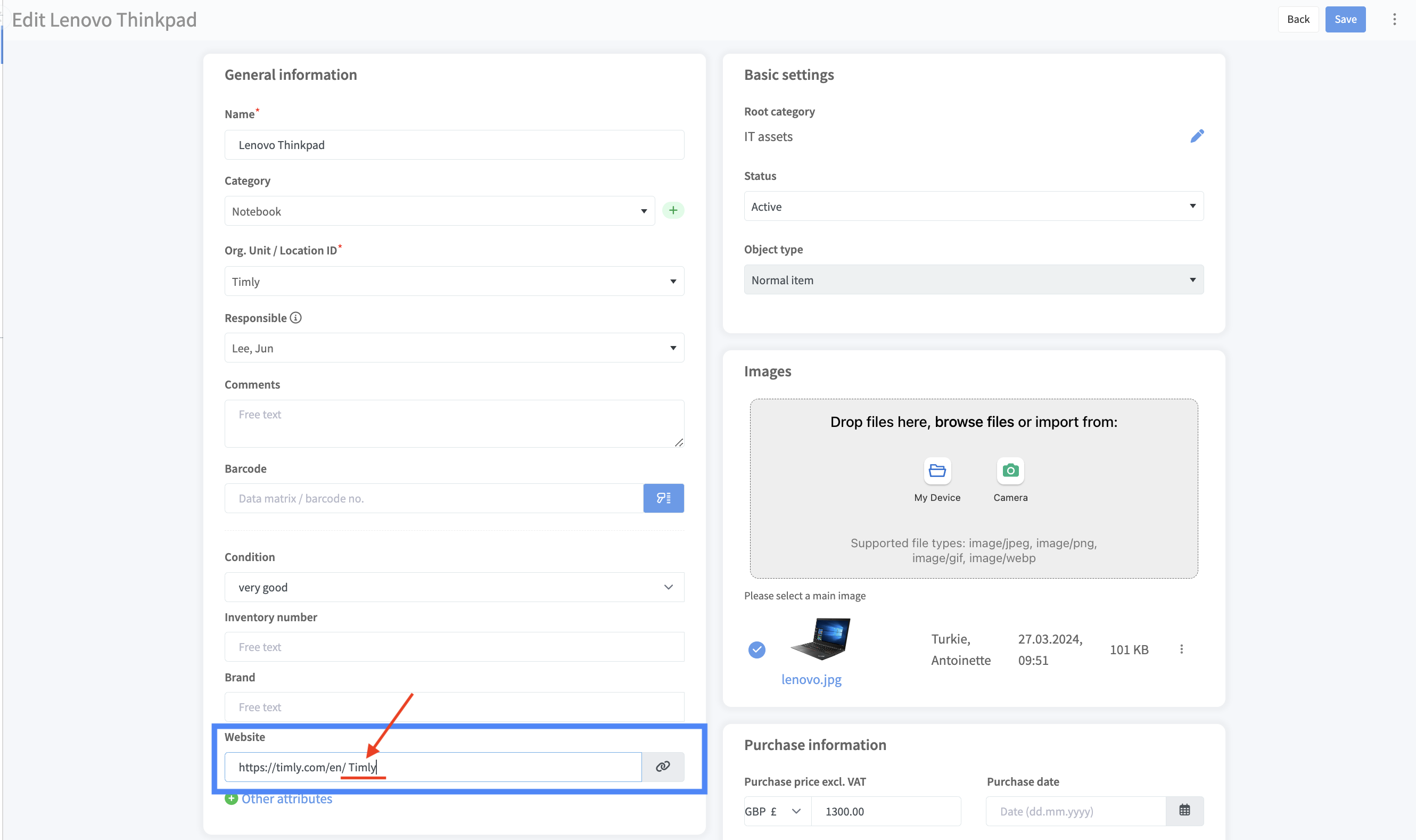This screenshot has height=840, width=1416.
Task: Open options menu for lenovo.jpg row
Action: 1181,649
